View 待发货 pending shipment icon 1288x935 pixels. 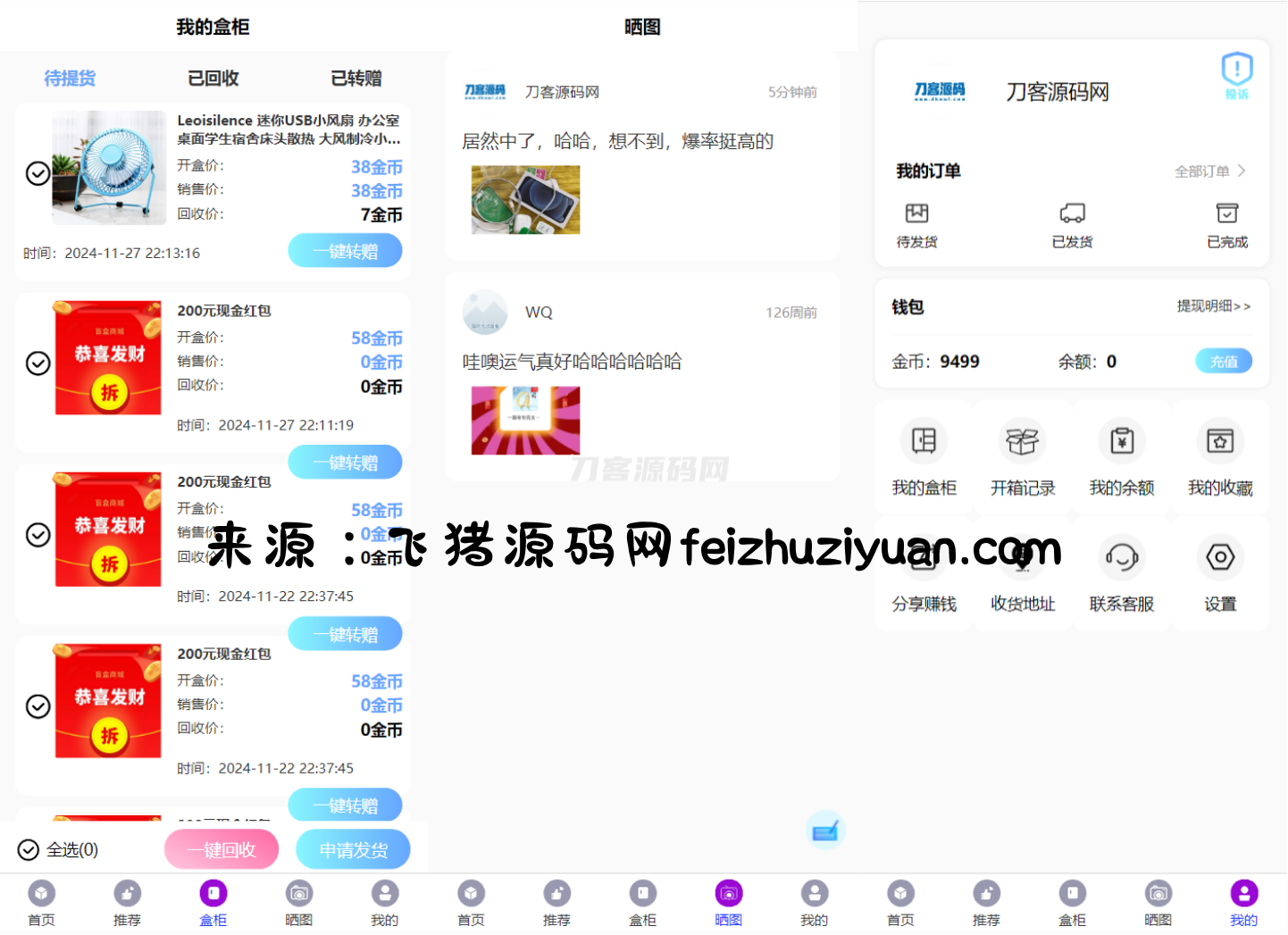[916, 213]
